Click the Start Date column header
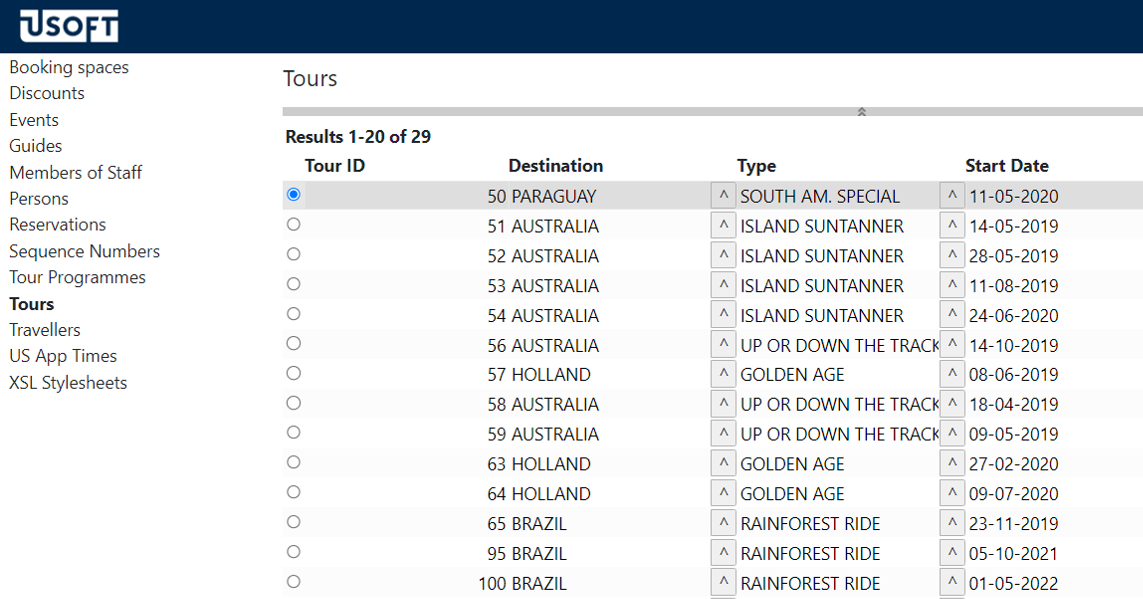1143x599 pixels. click(1006, 166)
